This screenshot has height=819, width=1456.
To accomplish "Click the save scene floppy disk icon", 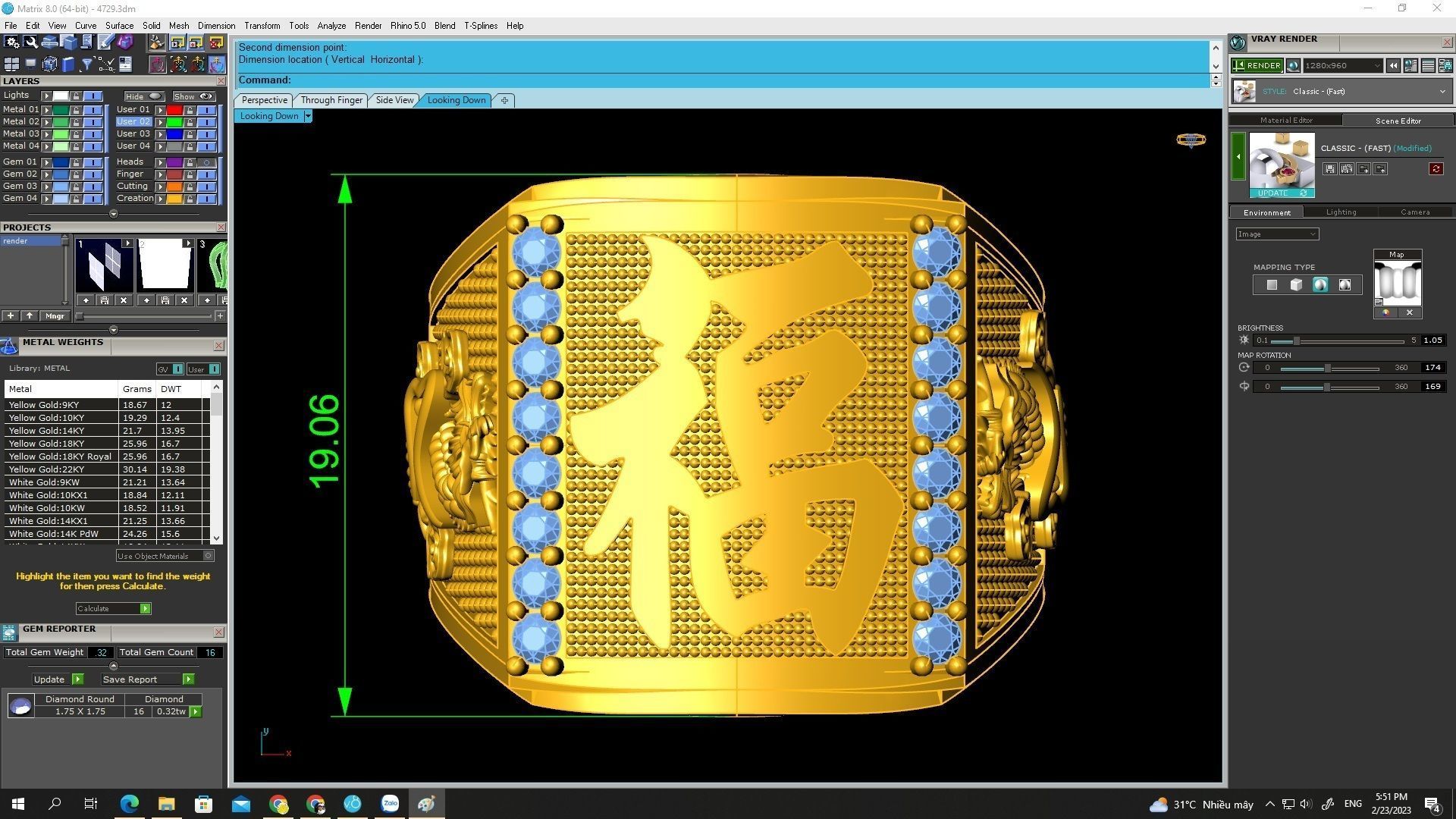I will pos(1329,169).
